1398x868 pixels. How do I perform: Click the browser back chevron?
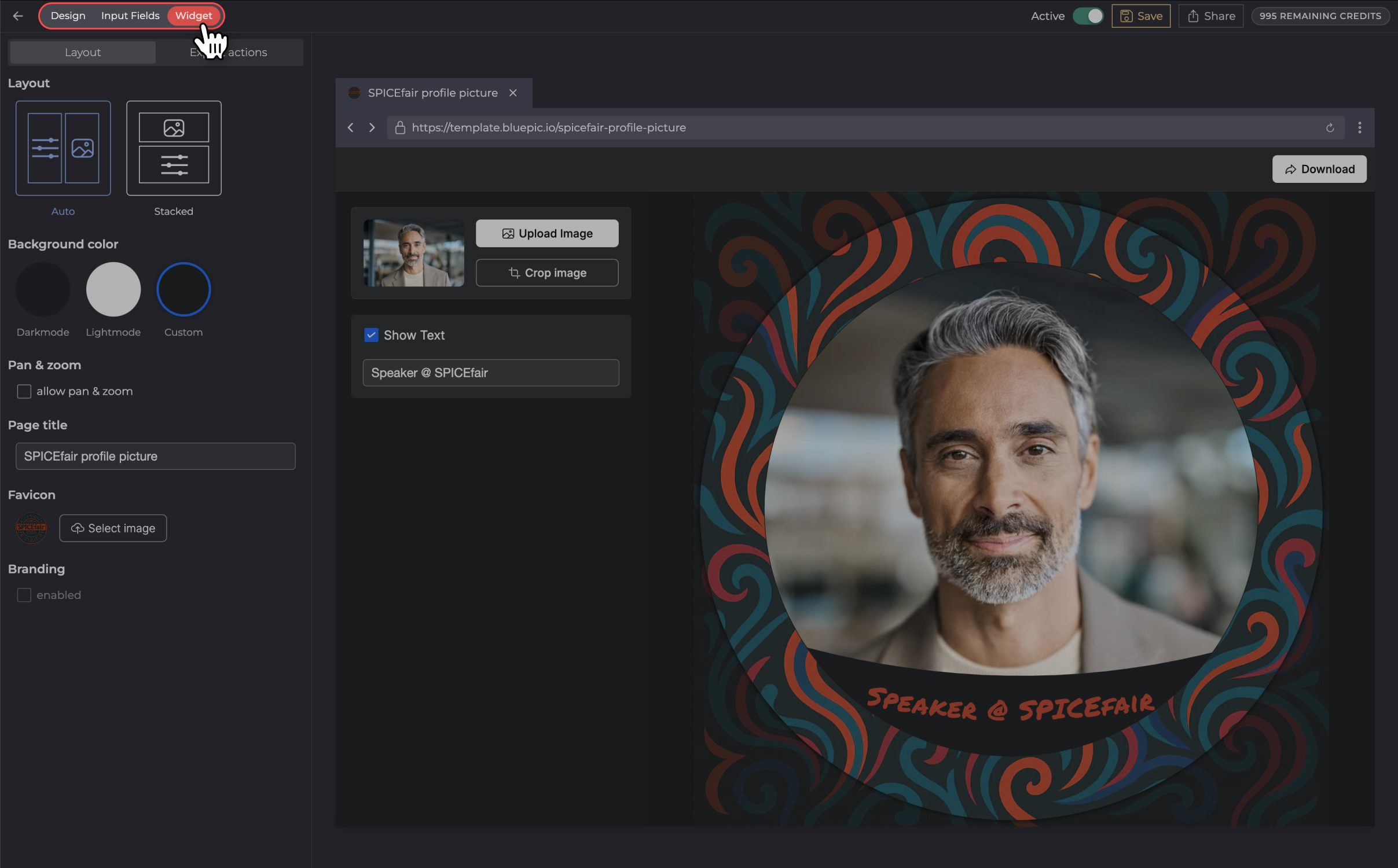click(351, 128)
